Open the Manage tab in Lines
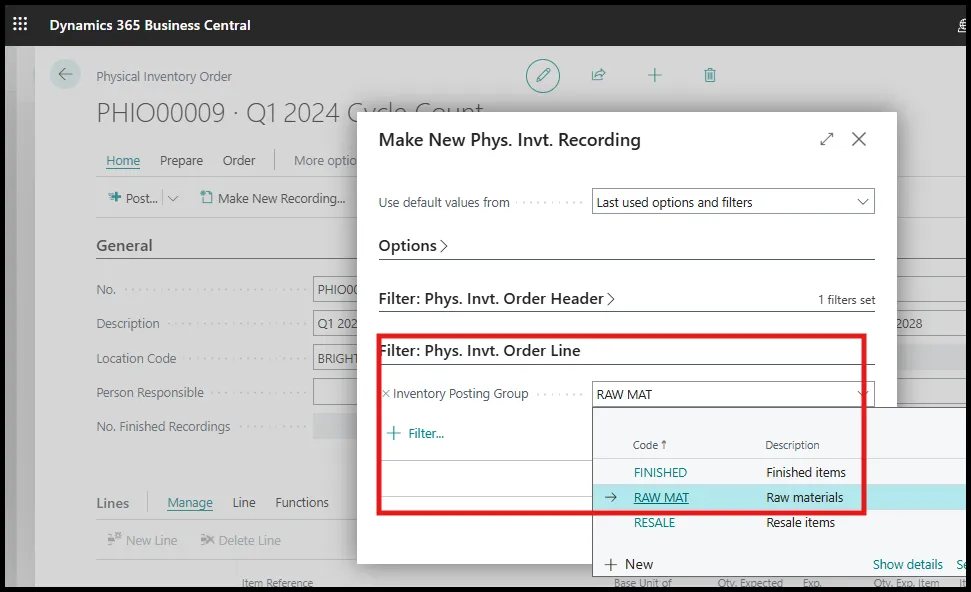Screen dimensions: 971x592 190,503
